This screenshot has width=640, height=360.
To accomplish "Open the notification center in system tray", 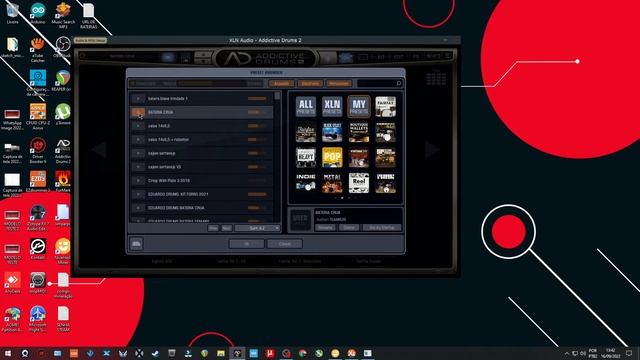I will point(629,353).
